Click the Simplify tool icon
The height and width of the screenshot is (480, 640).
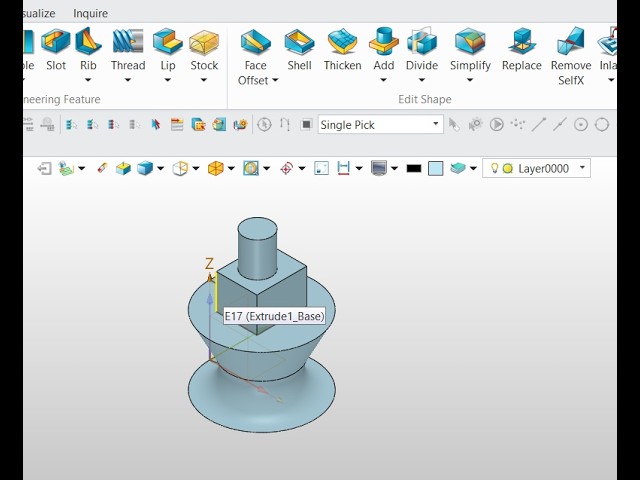pyautogui.click(x=470, y=49)
